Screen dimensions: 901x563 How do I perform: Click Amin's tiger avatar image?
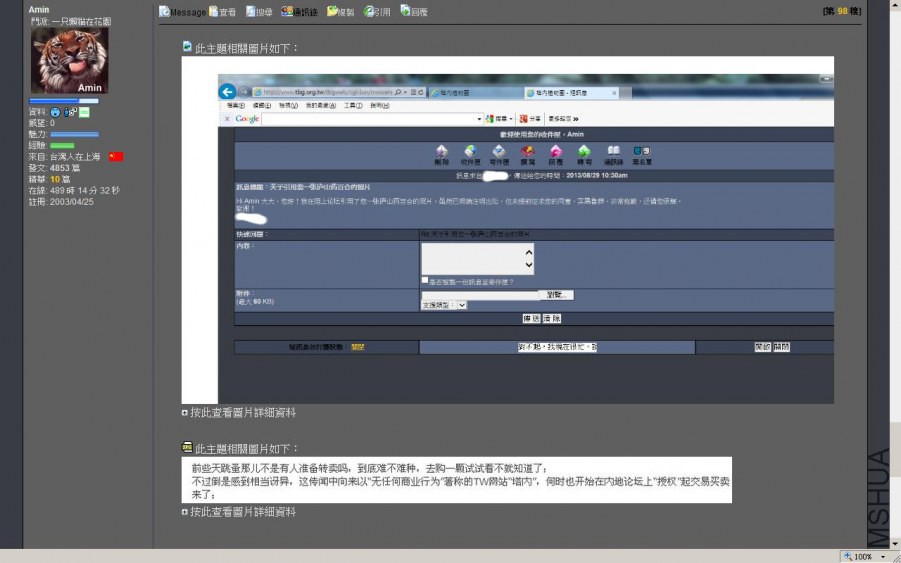pyautogui.click(x=69, y=61)
